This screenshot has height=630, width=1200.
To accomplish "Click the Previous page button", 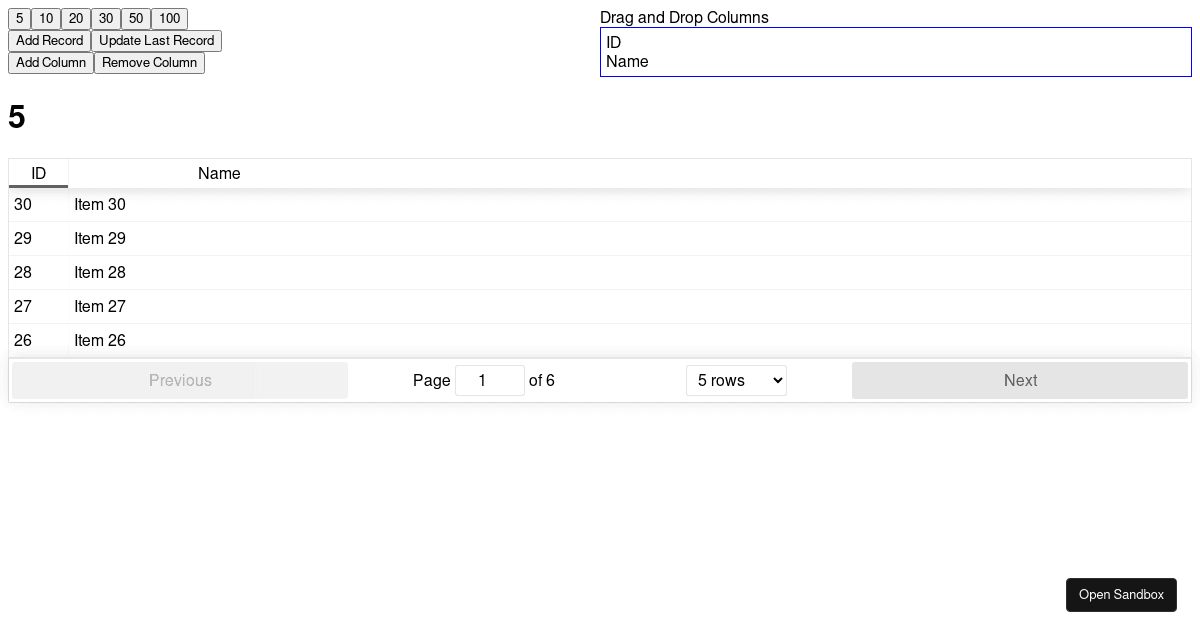I will tap(180, 380).
